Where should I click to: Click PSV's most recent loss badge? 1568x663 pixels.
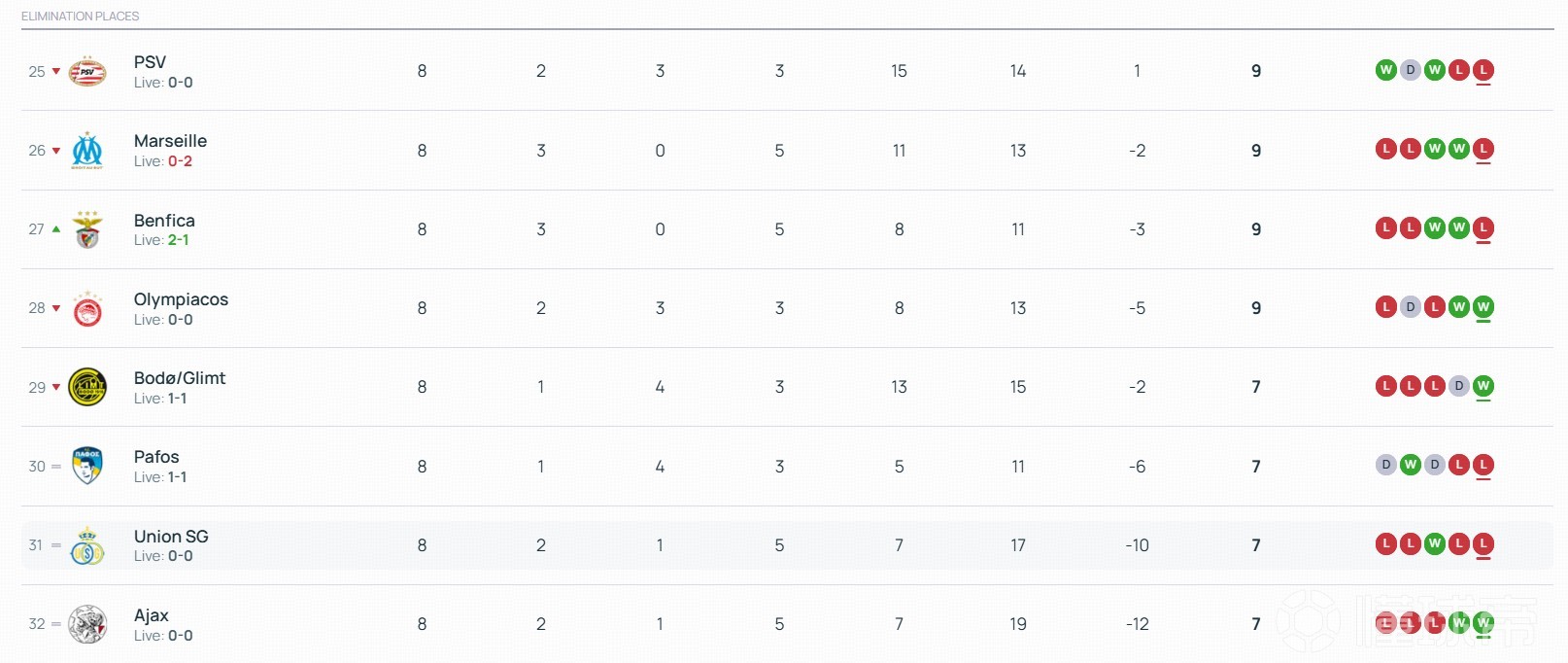click(x=1483, y=70)
